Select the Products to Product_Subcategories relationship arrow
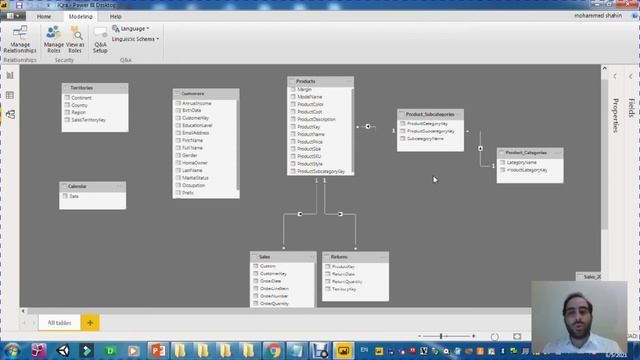Screen dimensions: 640x360 (368, 127)
